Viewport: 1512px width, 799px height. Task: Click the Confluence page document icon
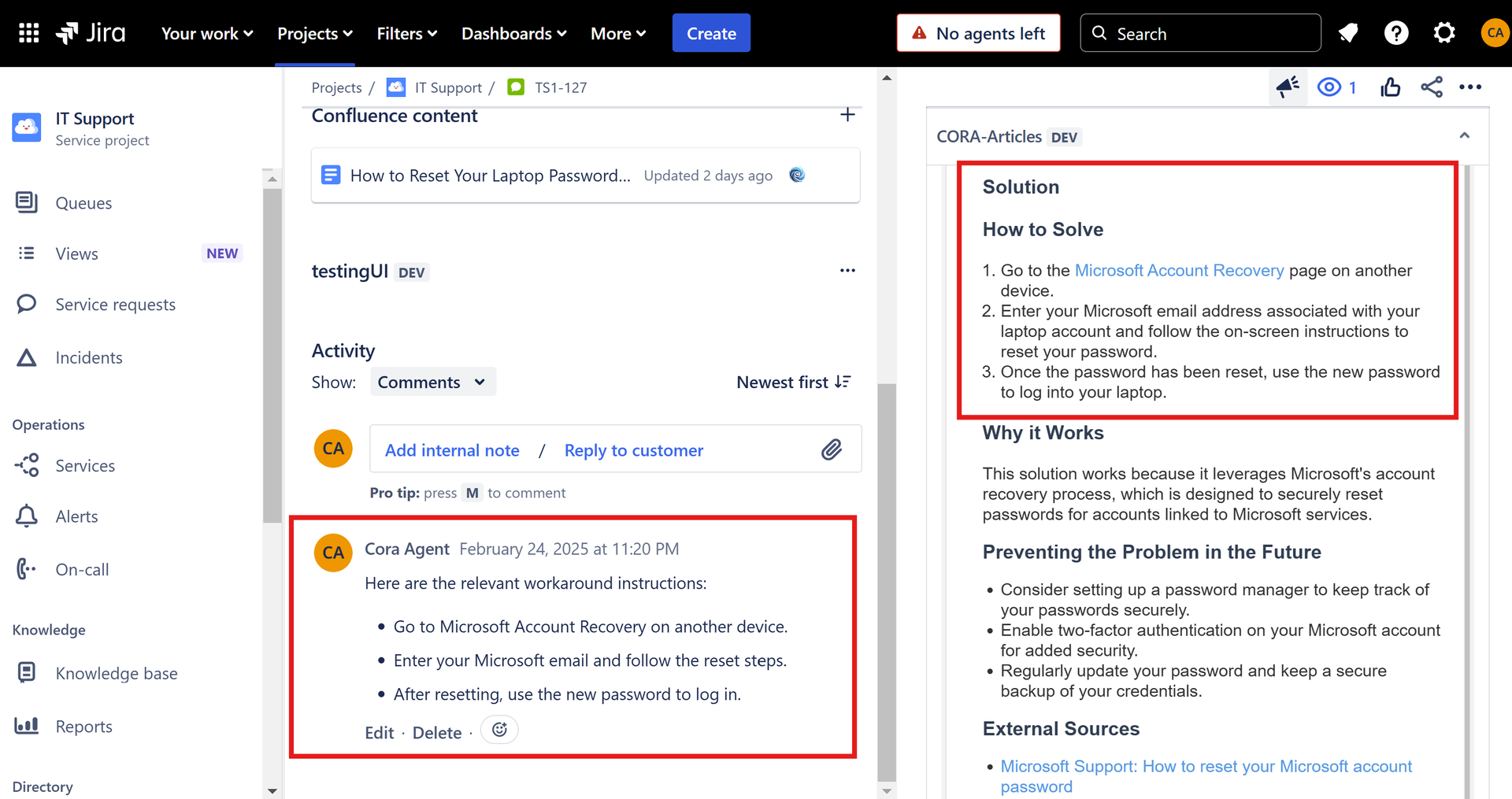click(331, 175)
